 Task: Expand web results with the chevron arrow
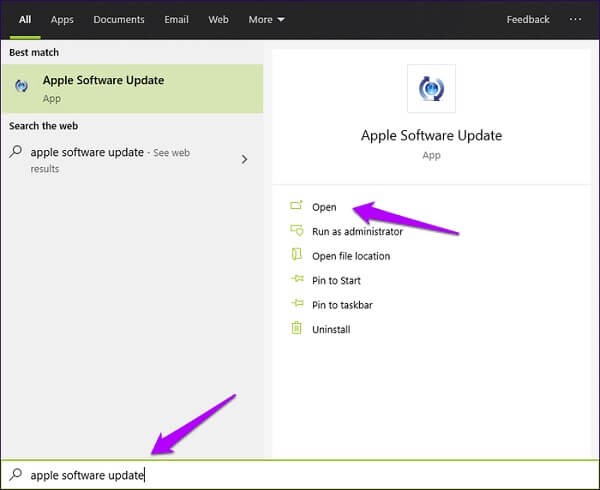pos(244,160)
